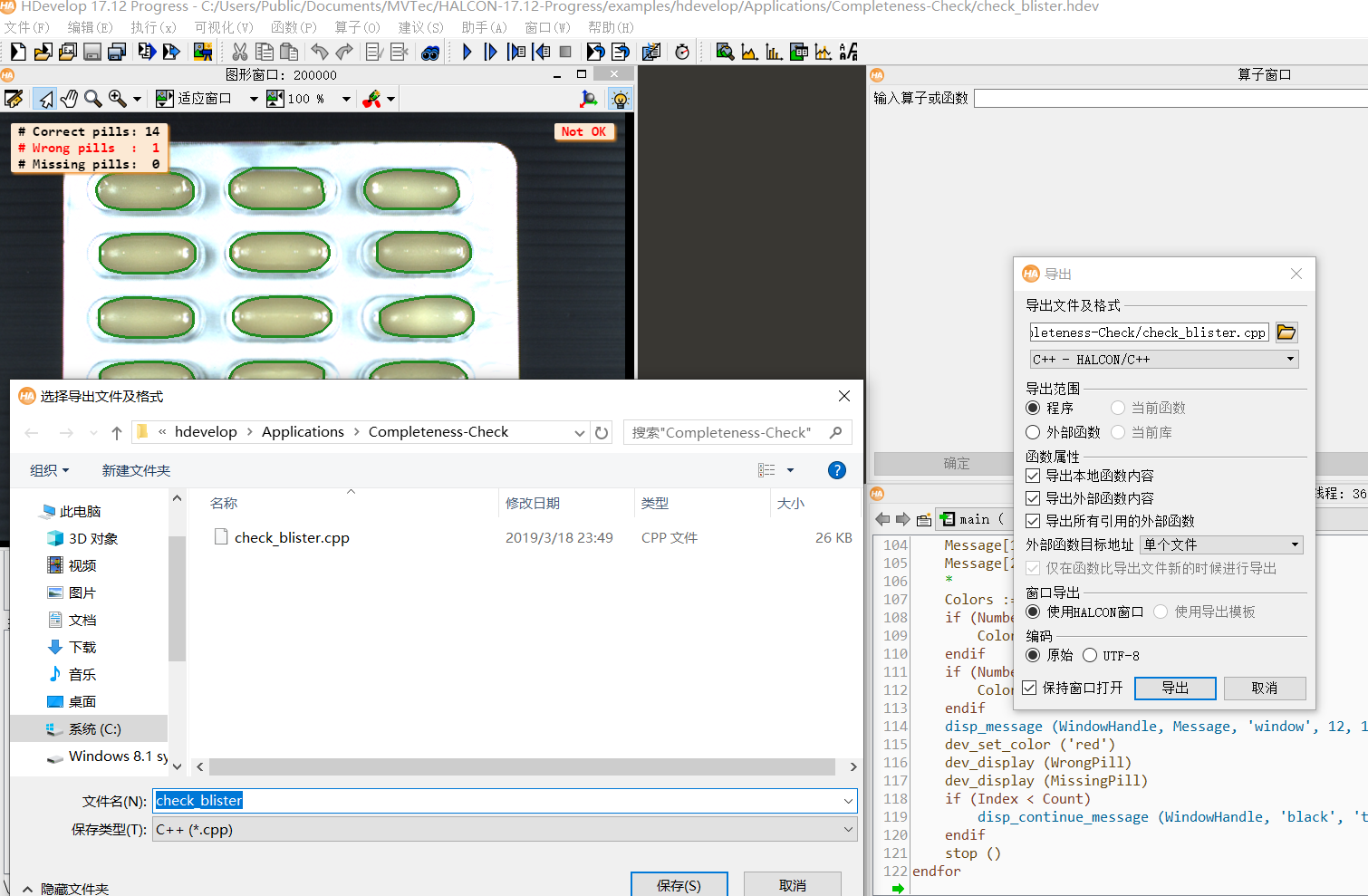Click the binoculars find icon
Image resolution: width=1368 pixels, height=896 pixels.
(430, 52)
